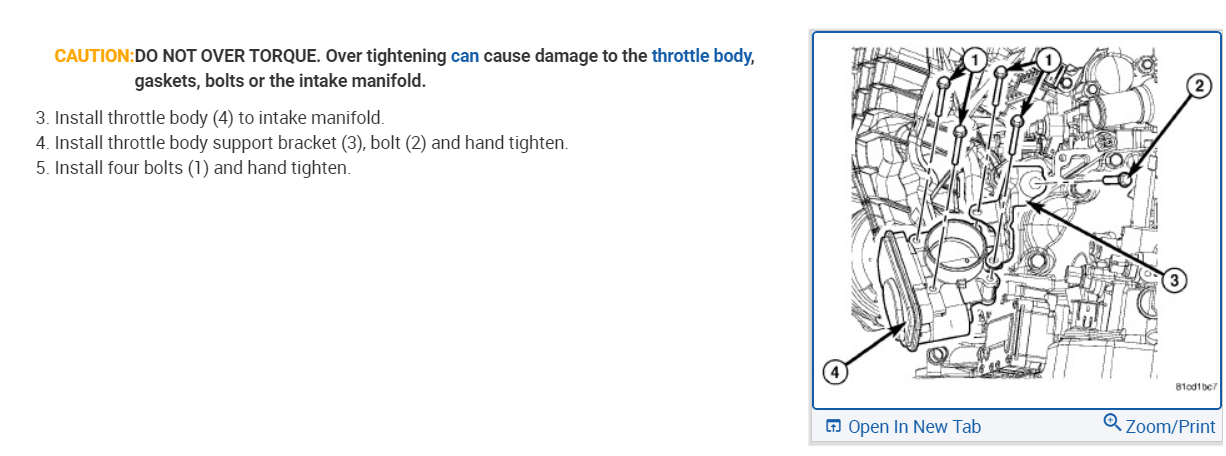
Task: Click the orange CAUTION label
Action: pyautogui.click(x=94, y=56)
